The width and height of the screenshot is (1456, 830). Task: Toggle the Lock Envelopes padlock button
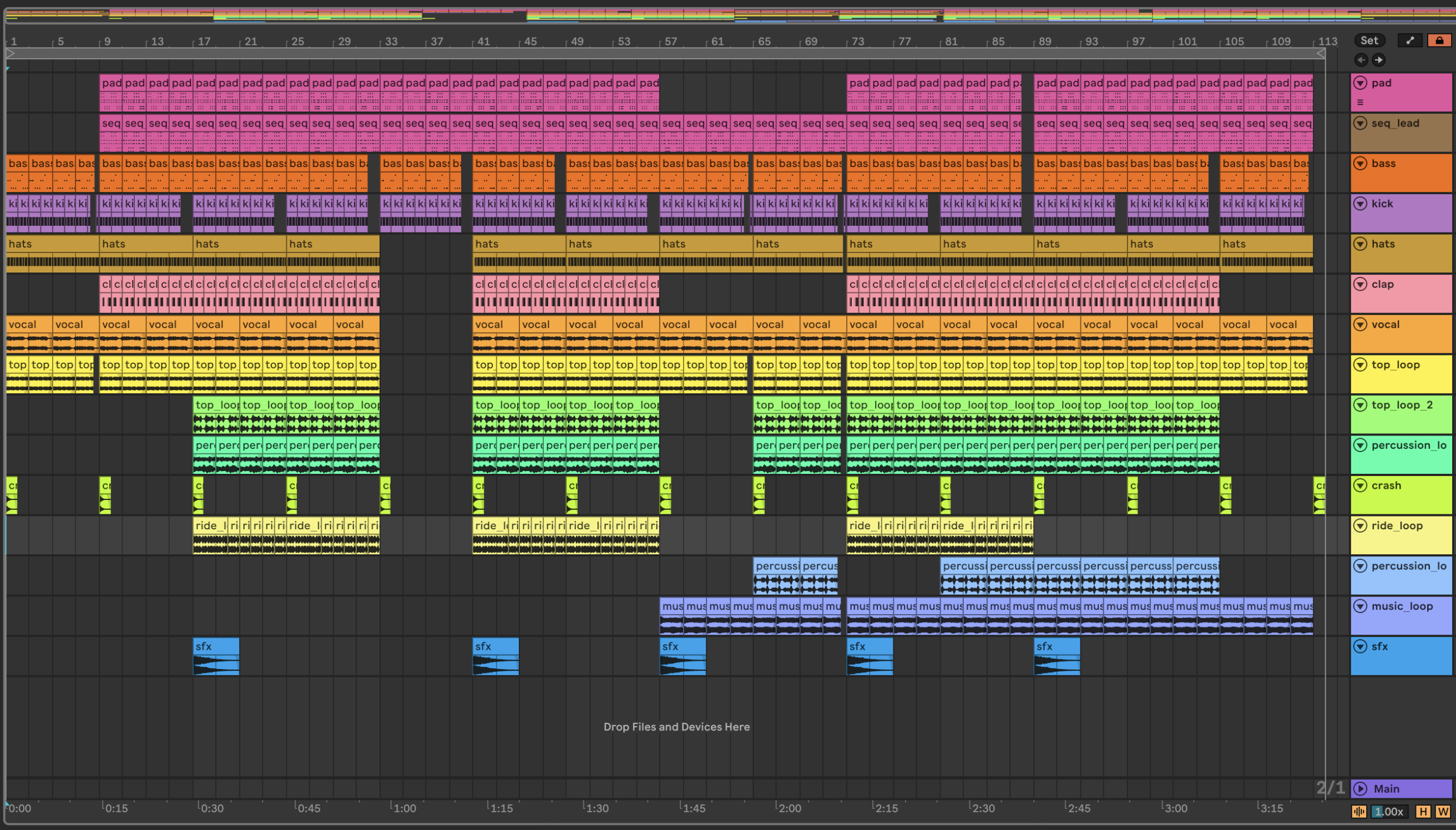(x=1439, y=41)
